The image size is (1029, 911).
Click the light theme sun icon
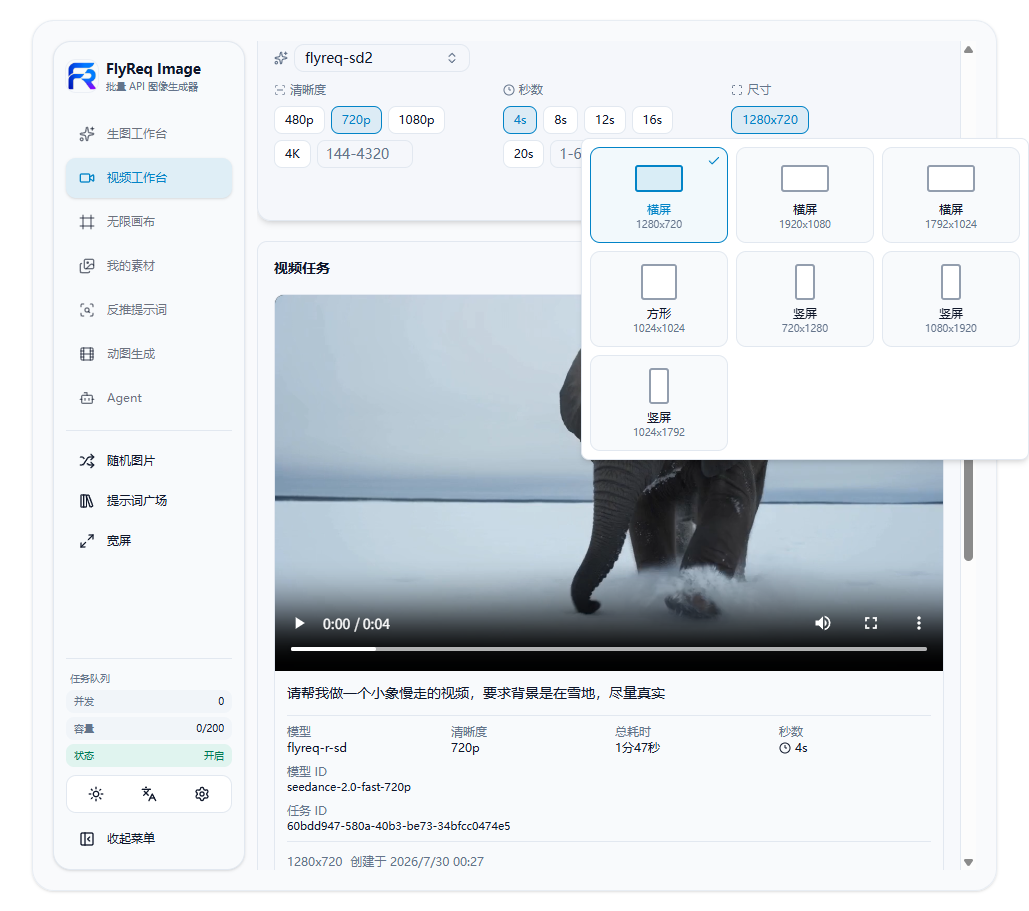pos(96,794)
